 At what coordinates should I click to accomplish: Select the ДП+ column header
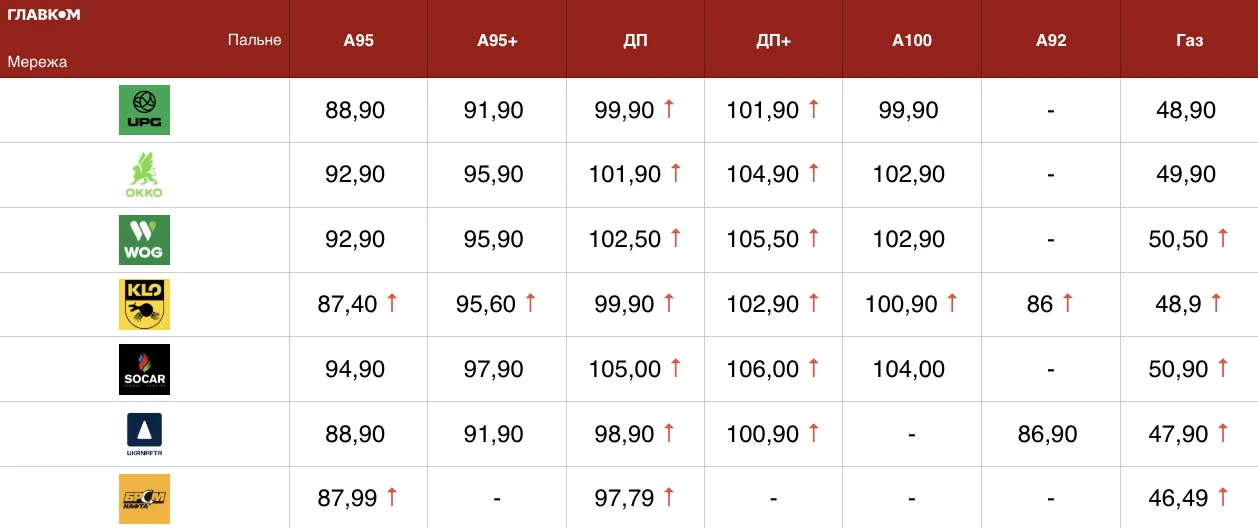[x=774, y=41]
